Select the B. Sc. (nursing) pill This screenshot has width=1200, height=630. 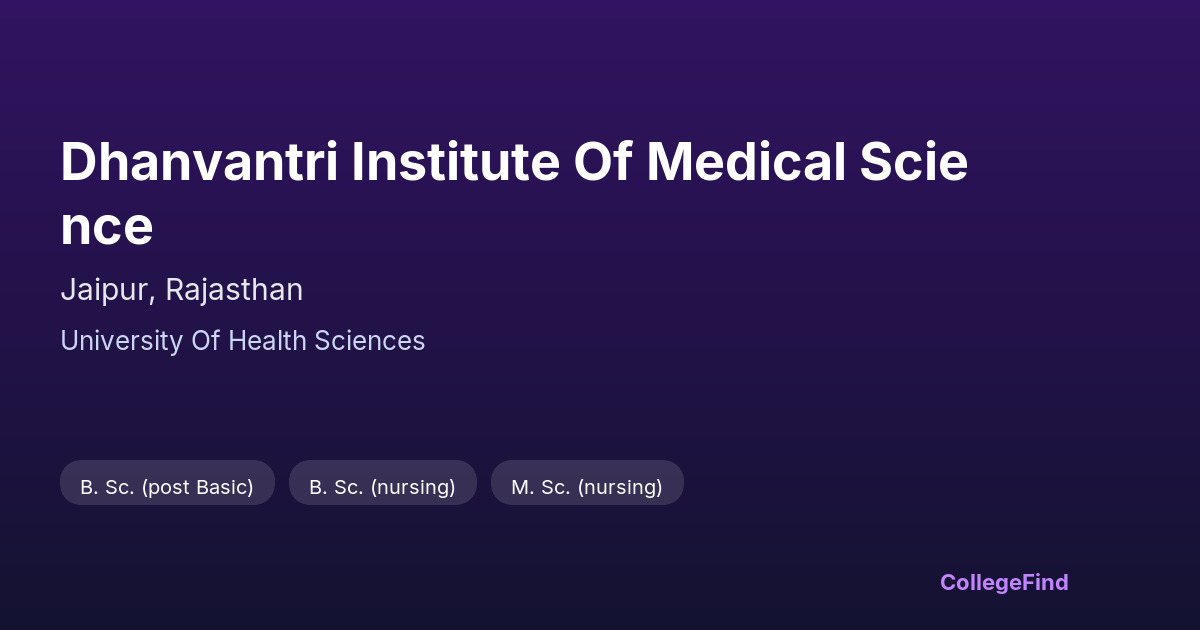[382, 487]
